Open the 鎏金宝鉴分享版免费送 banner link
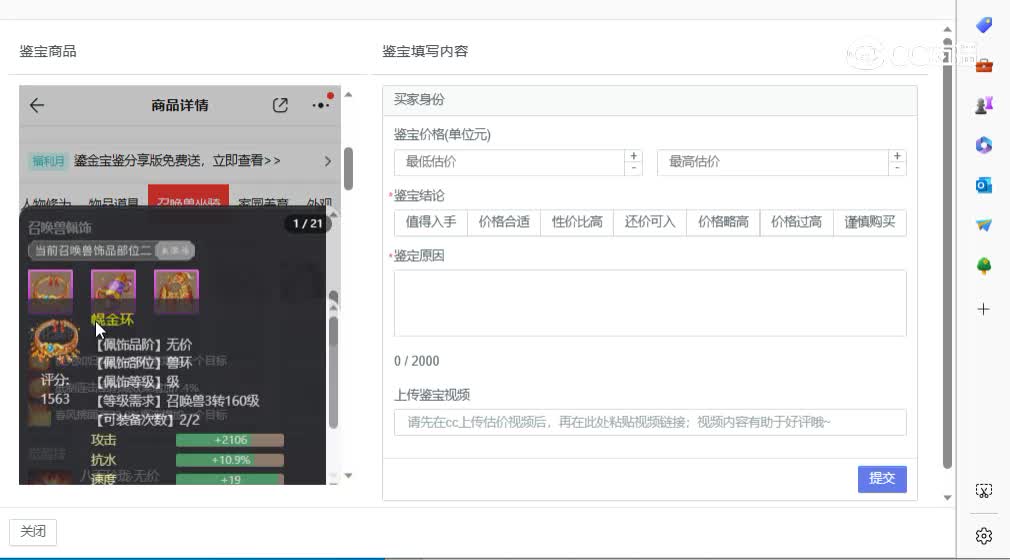 click(177, 160)
